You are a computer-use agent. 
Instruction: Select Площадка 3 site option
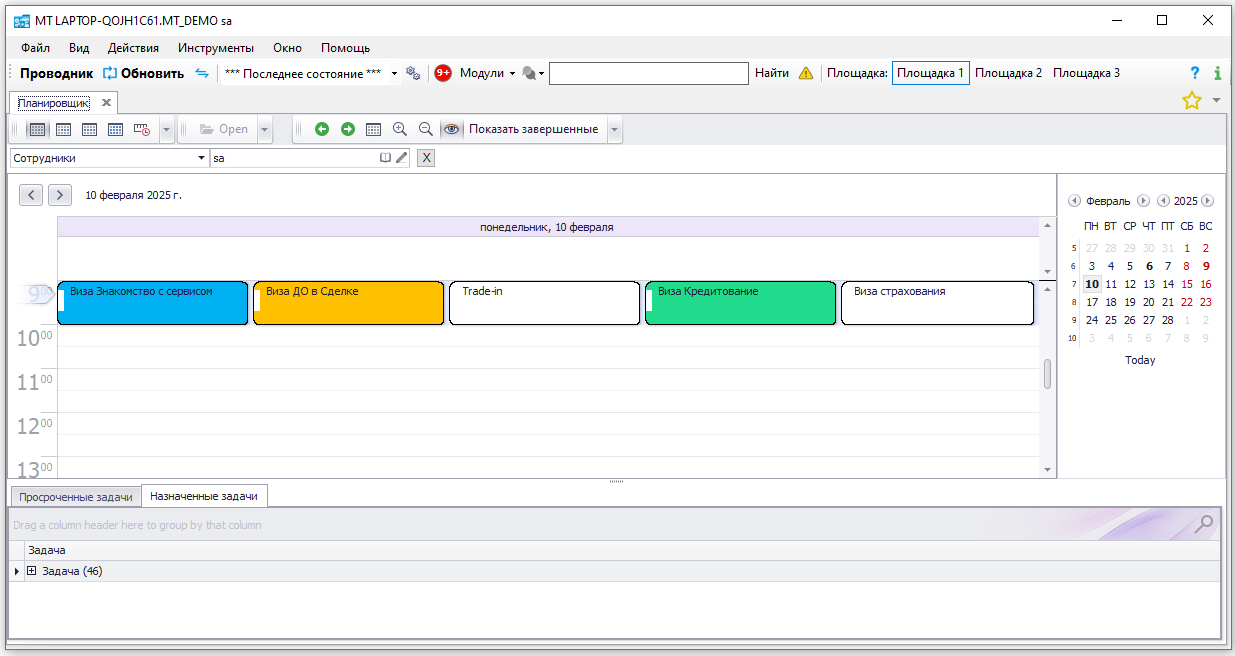click(1086, 73)
